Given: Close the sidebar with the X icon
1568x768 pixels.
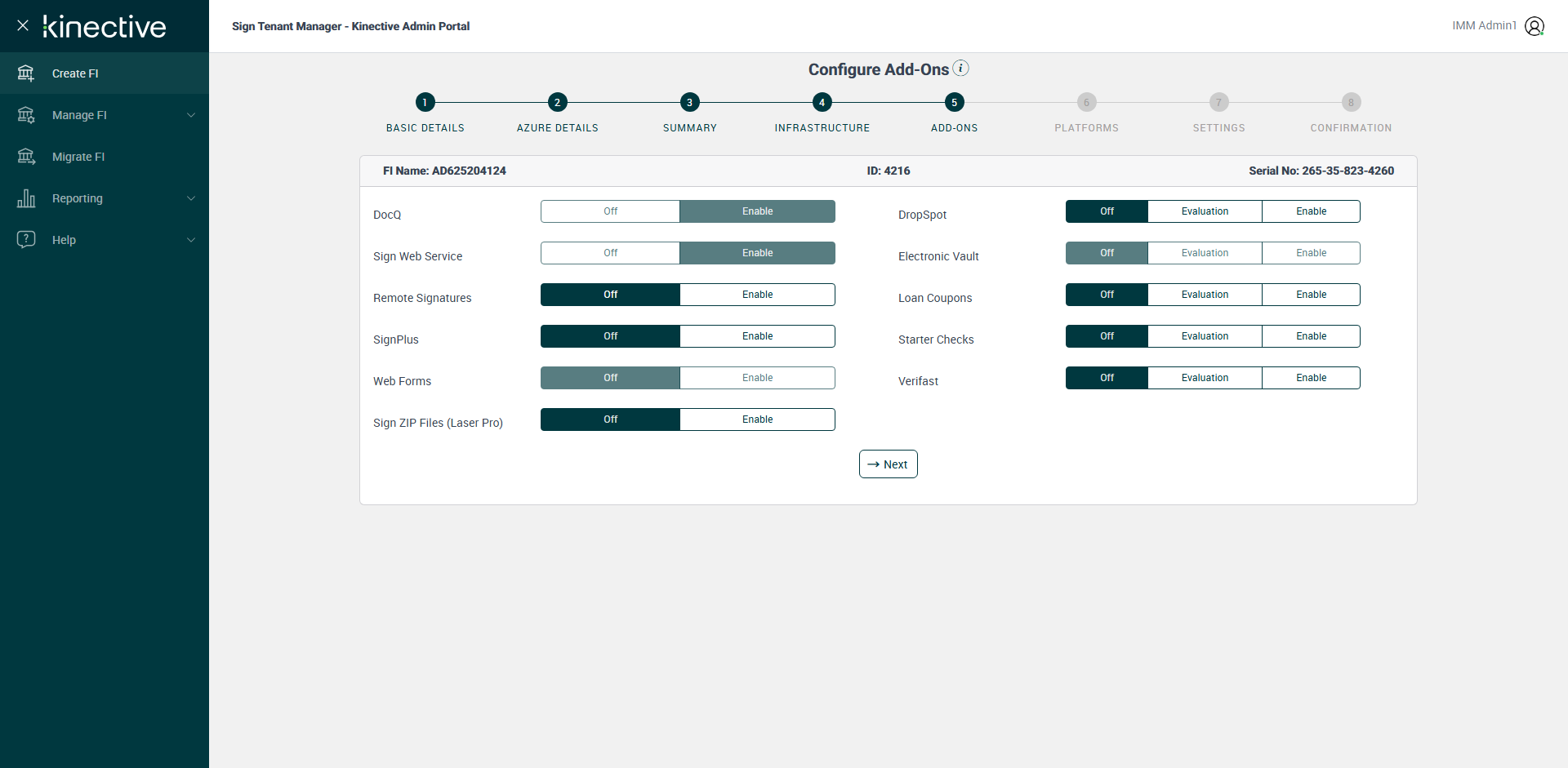Looking at the screenshot, I should click(x=23, y=25).
